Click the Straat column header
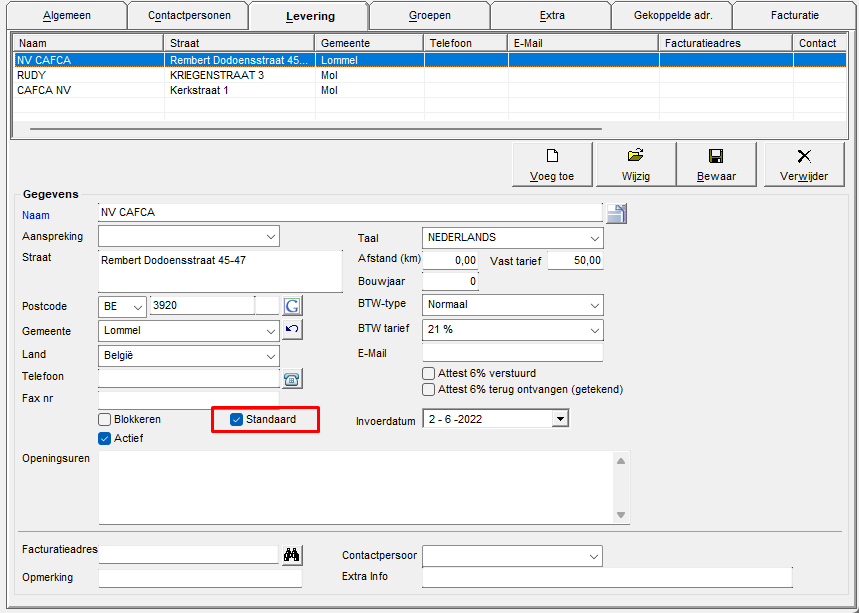The width and height of the screenshot is (859, 613). tap(239, 43)
